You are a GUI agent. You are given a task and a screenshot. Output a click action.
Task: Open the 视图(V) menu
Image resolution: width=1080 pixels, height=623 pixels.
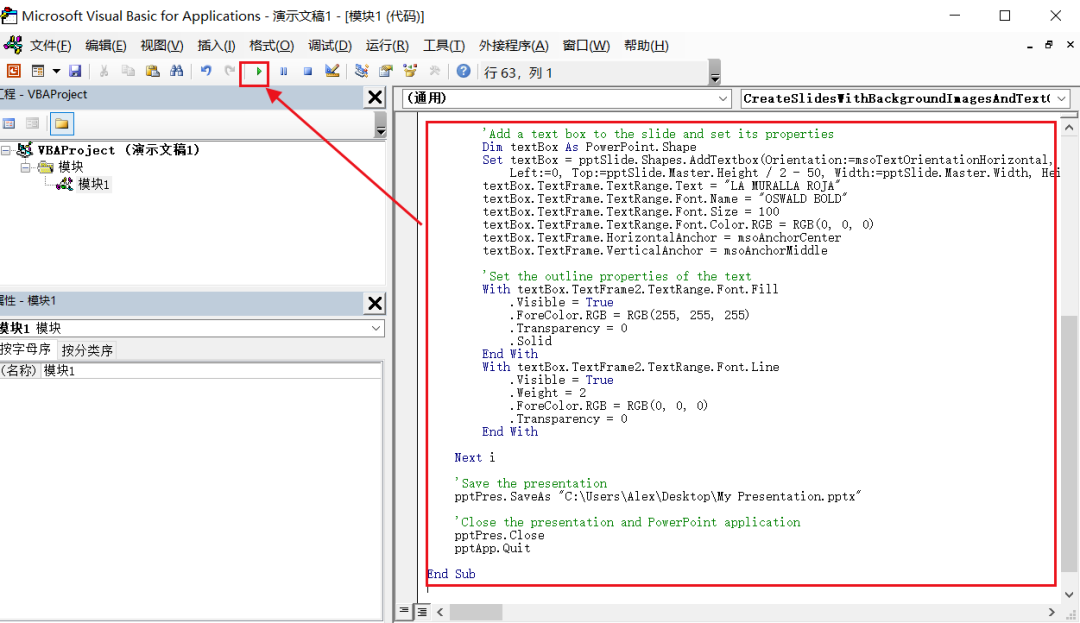tap(161, 45)
